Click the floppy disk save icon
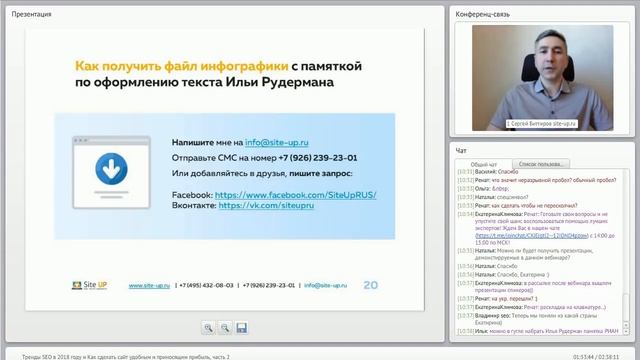Image resolution: width=640 pixels, height=360 pixels. (x=242, y=328)
